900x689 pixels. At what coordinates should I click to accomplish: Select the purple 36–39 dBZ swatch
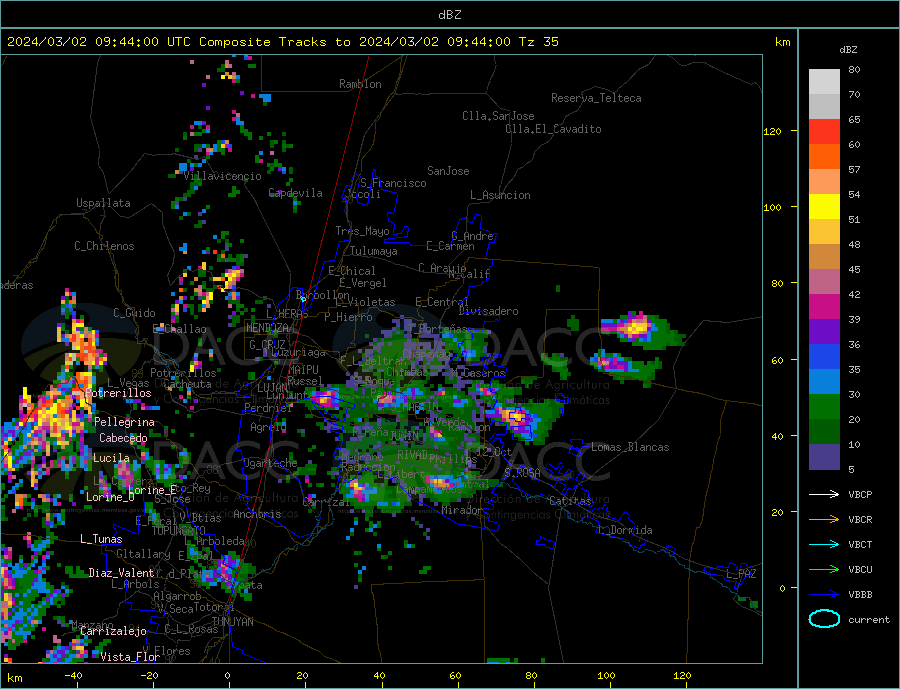tap(825, 332)
